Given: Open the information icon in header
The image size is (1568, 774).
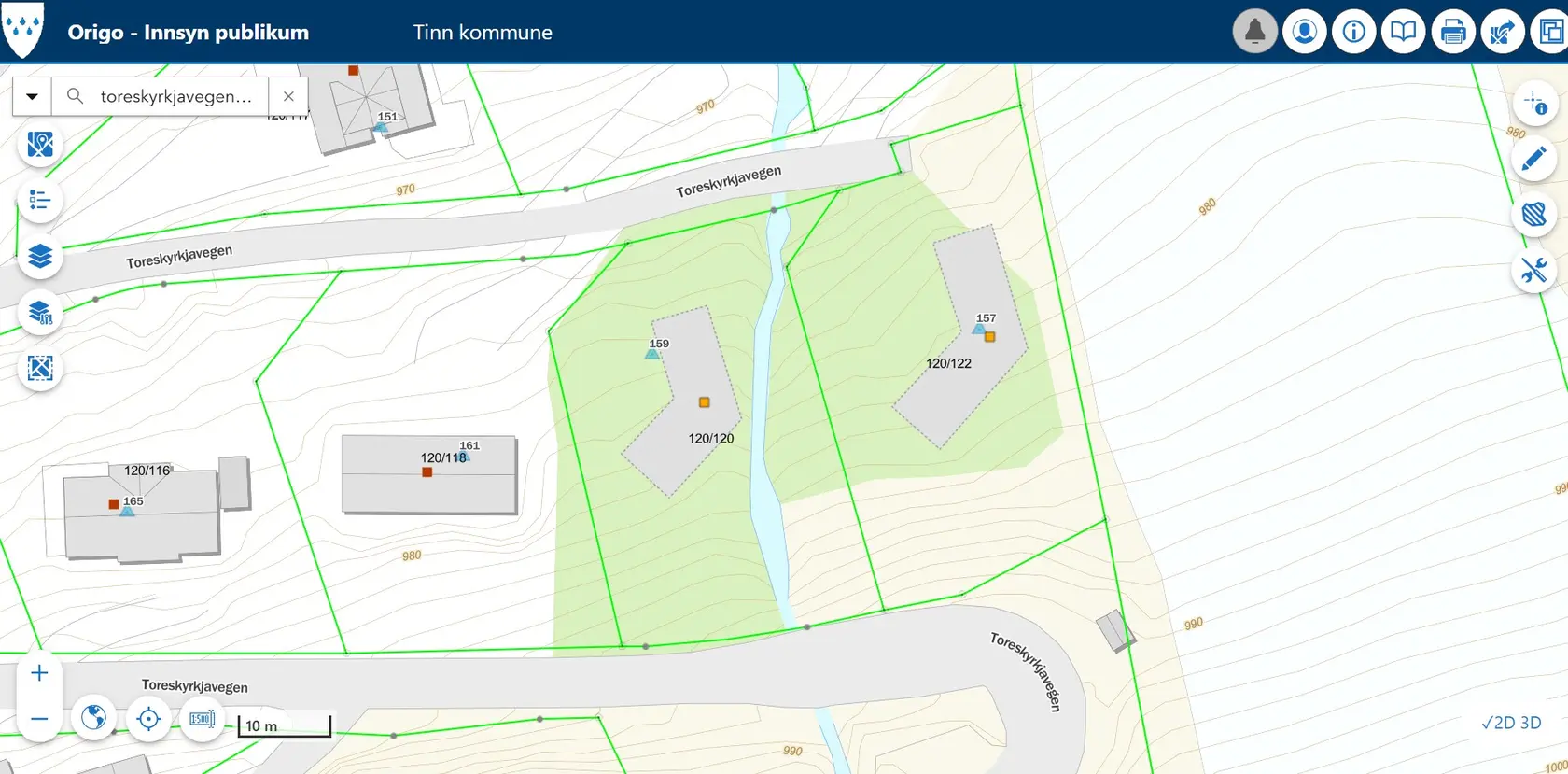Looking at the screenshot, I should [1353, 32].
